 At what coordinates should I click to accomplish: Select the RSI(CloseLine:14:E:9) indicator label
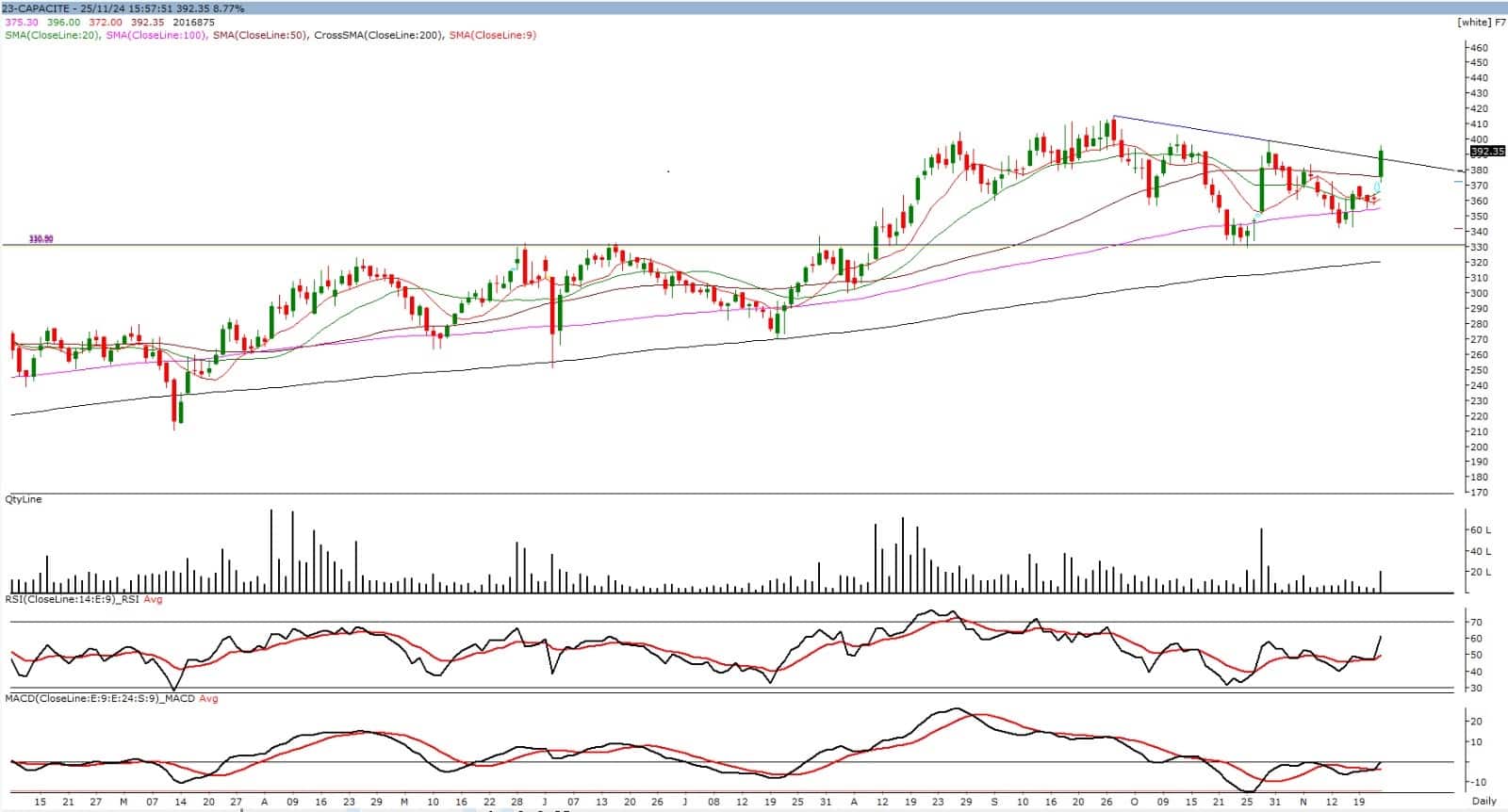72,599
